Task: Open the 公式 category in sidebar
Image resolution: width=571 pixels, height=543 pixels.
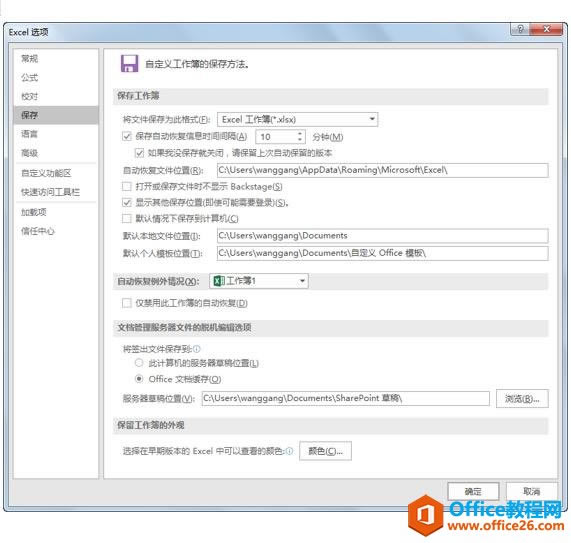Action: 29,77
